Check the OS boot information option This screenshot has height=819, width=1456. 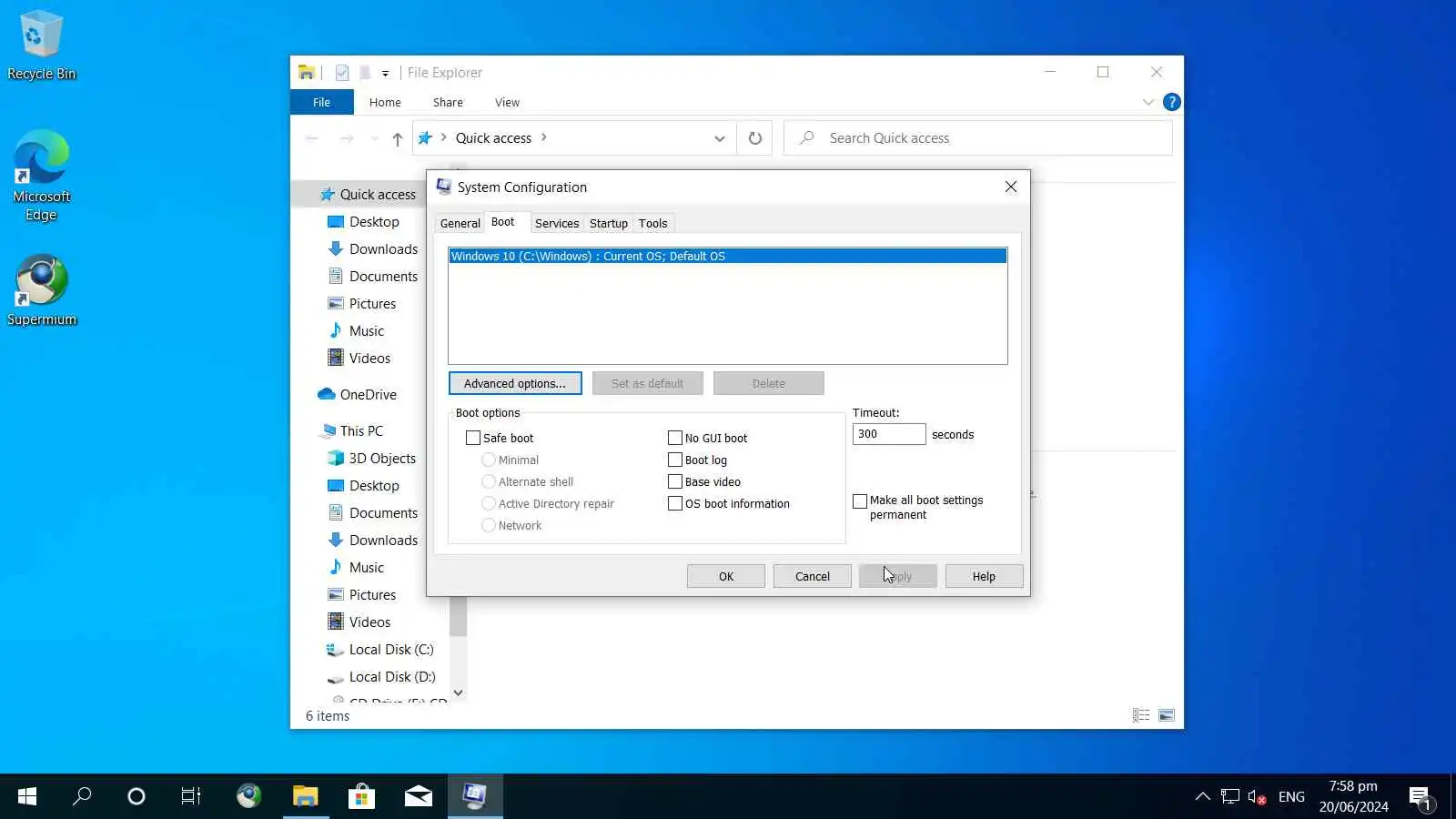675,503
